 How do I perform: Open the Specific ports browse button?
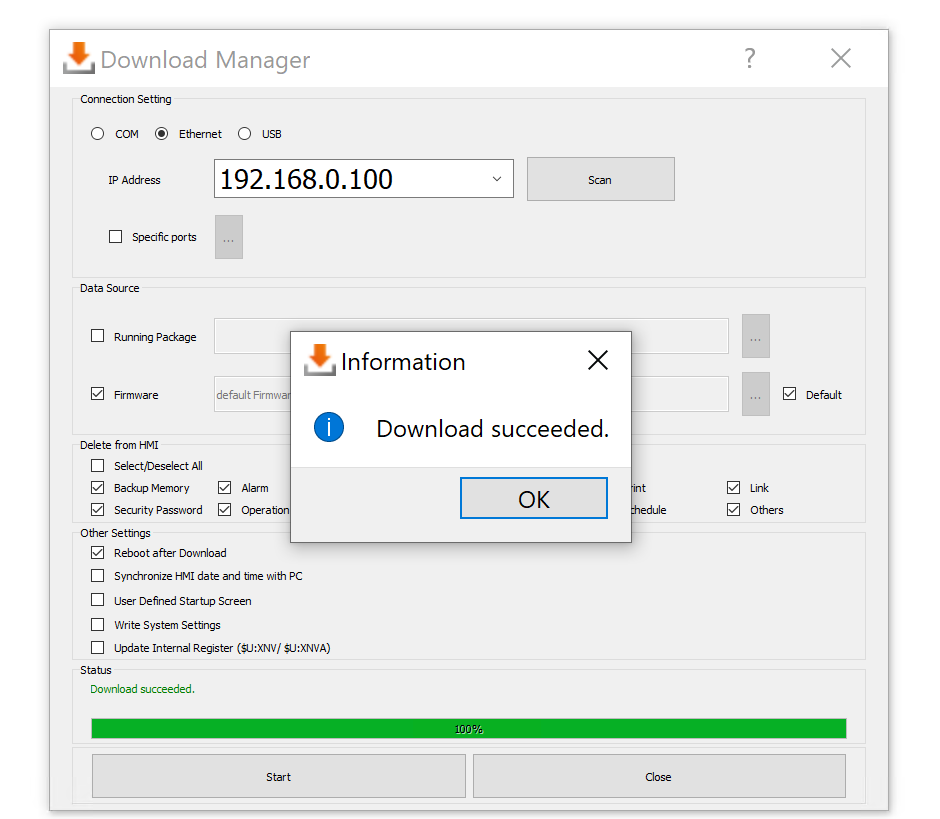tap(228, 237)
